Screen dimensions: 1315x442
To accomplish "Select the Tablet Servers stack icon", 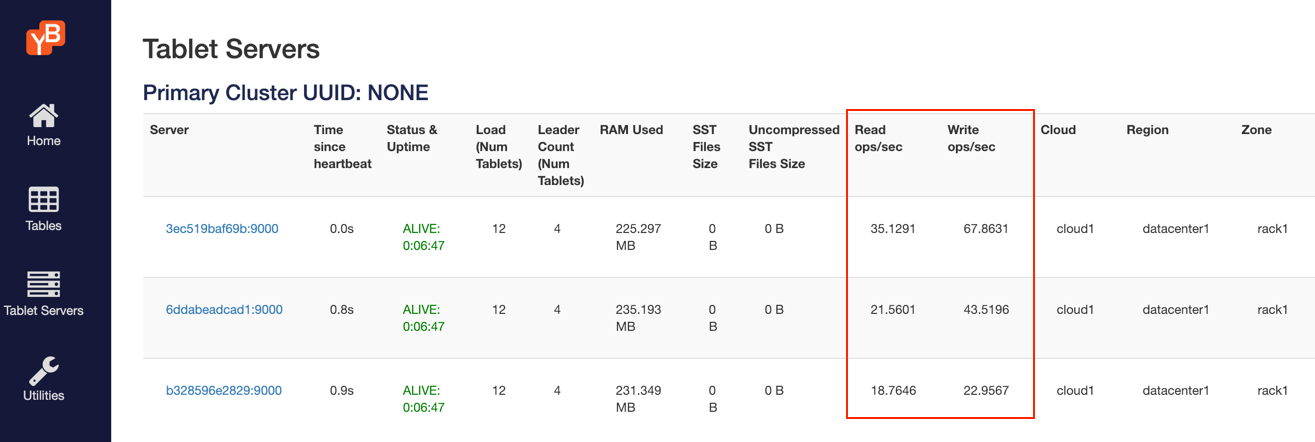I will coord(44,284).
